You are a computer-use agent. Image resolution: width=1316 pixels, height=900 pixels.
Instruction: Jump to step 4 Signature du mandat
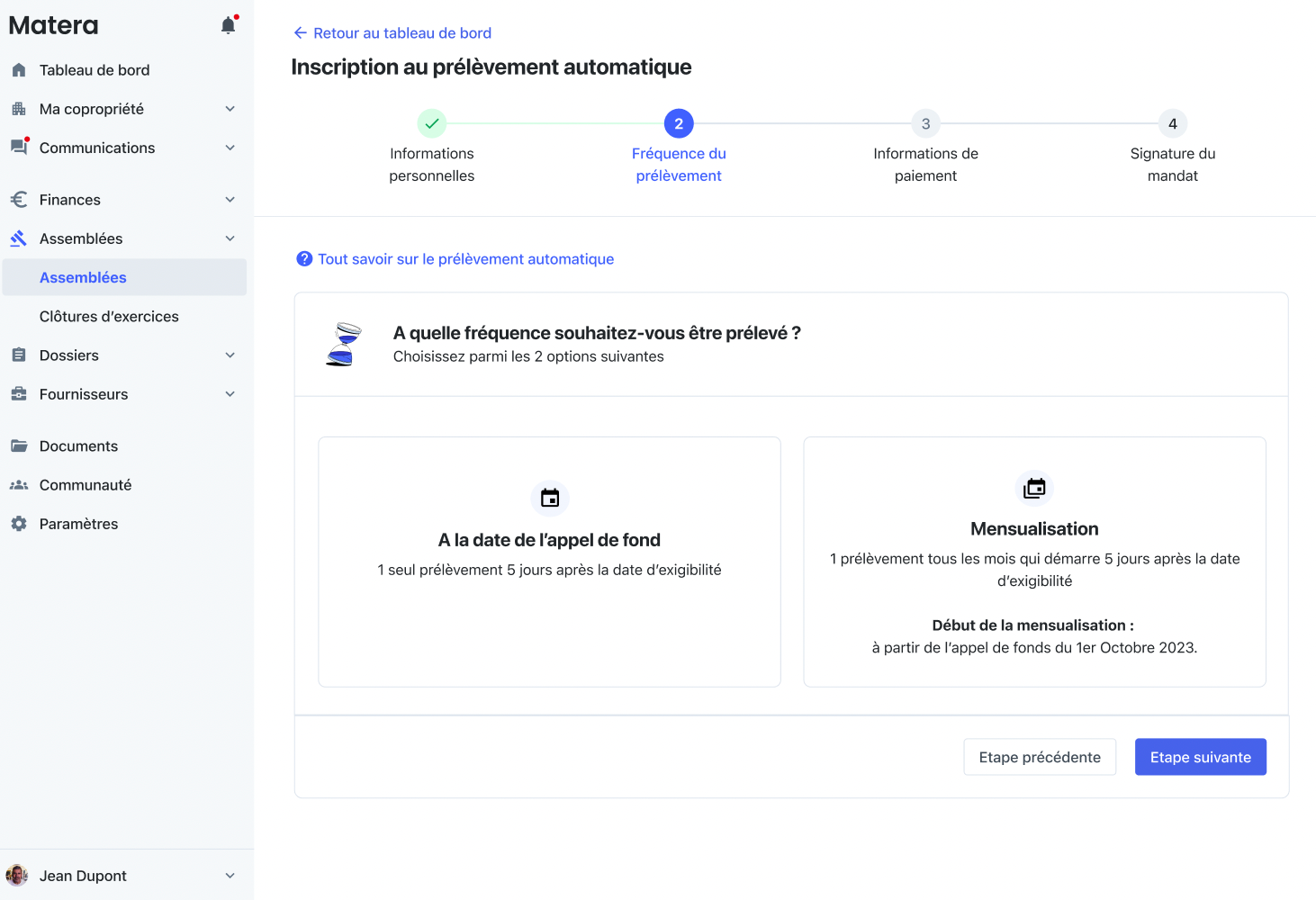coord(1172,124)
